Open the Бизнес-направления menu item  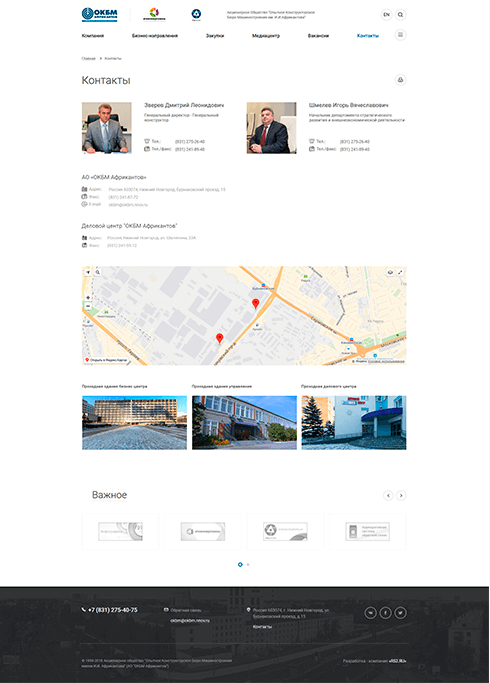coord(155,36)
